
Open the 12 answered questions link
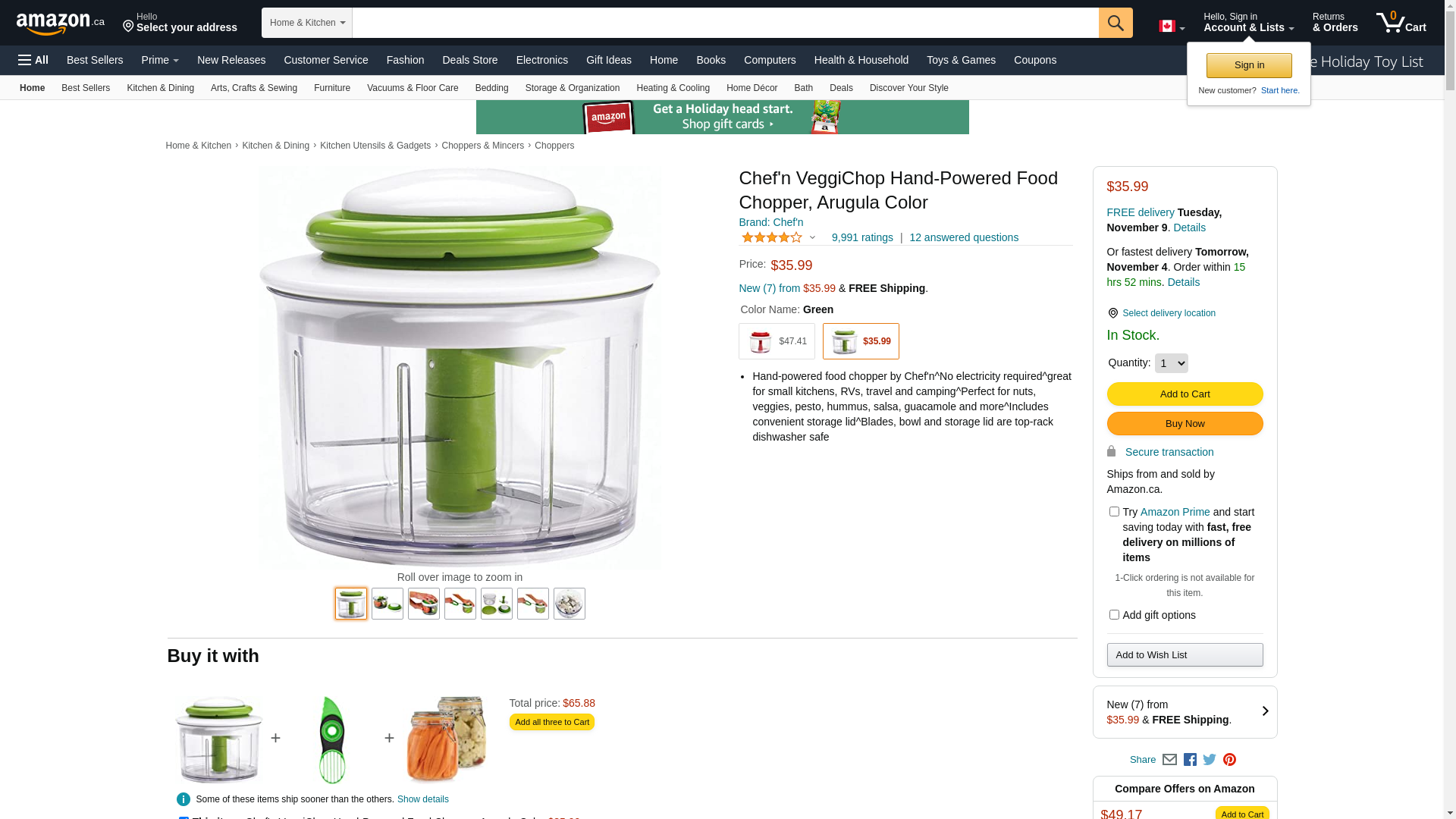(x=963, y=237)
